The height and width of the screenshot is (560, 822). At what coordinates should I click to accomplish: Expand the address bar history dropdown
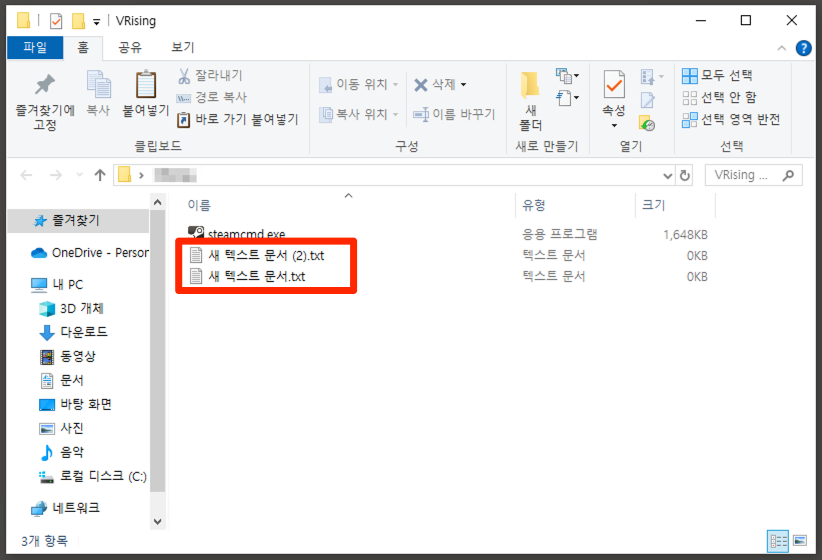(x=667, y=176)
